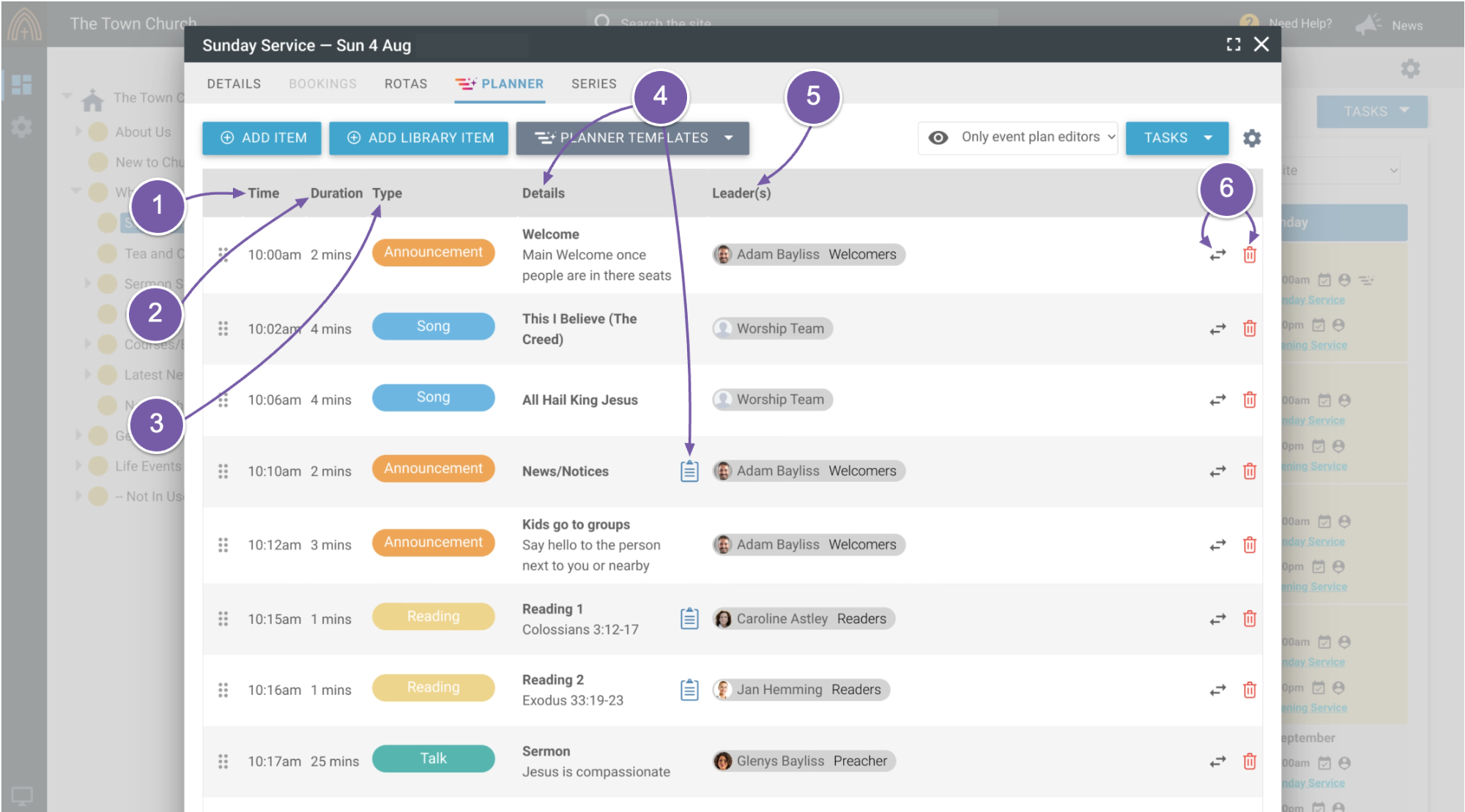Swap icon on This I Believe row
The width and height of the screenshot is (1465, 812).
coord(1217,329)
